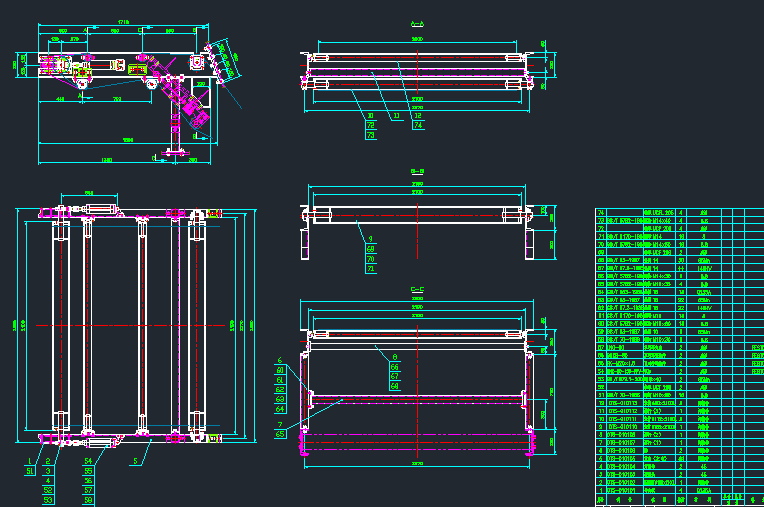The height and width of the screenshot is (507, 764).
Task: Click part balloon number 7
Action: (280, 425)
